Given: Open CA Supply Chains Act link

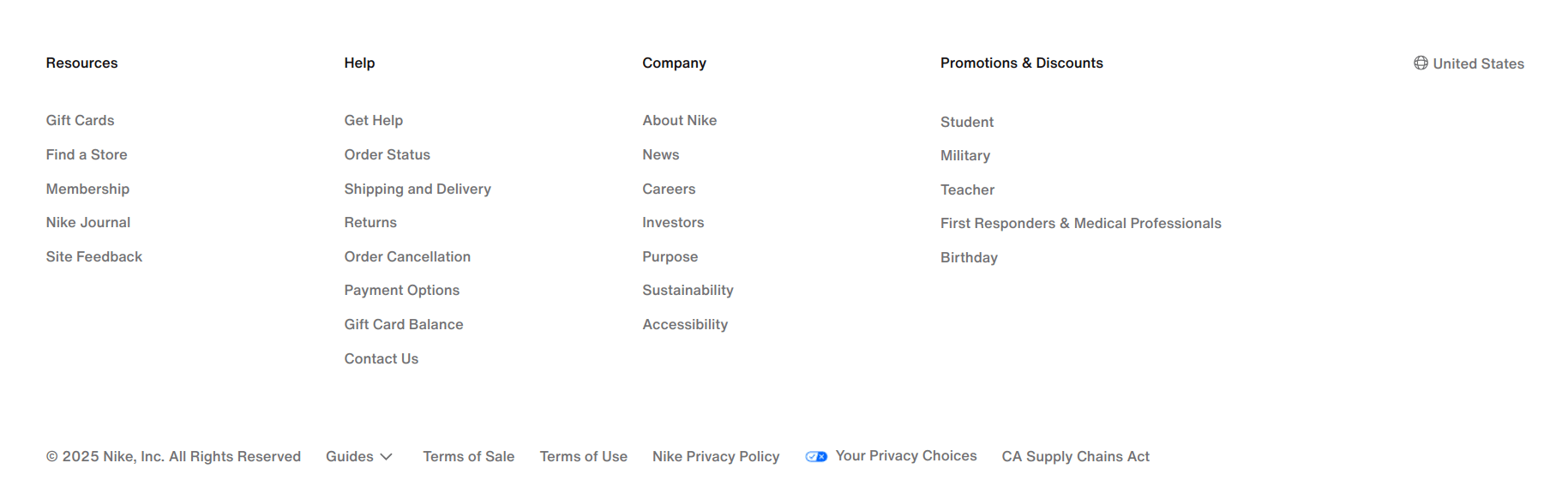Looking at the screenshot, I should tap(1075, 457).
